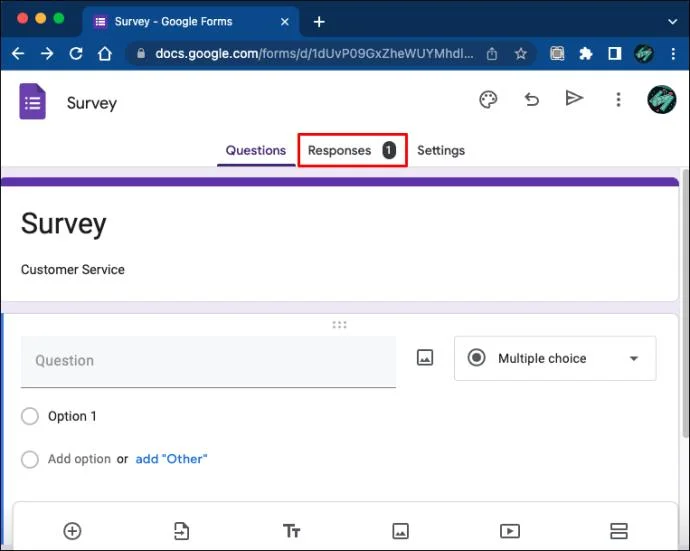Click into the Question text field
690x551 pixels.
click(208, 362)
